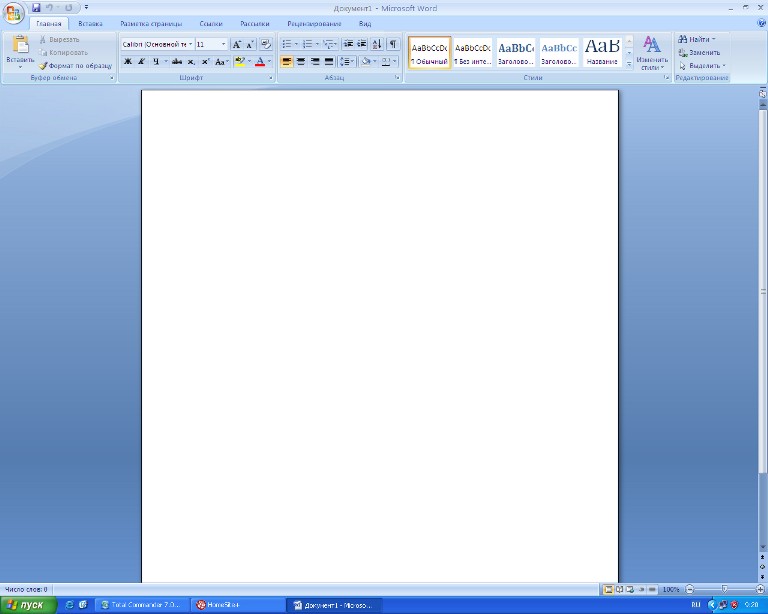Click the Заменить (Replace) button
Screen dimensions: 768x614
click(699, 52)
